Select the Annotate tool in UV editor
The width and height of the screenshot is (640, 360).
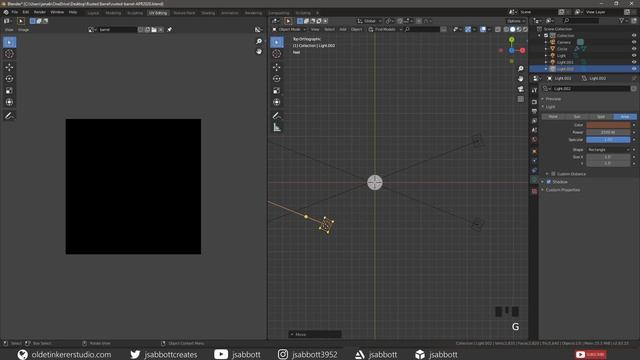click(9, 116)
